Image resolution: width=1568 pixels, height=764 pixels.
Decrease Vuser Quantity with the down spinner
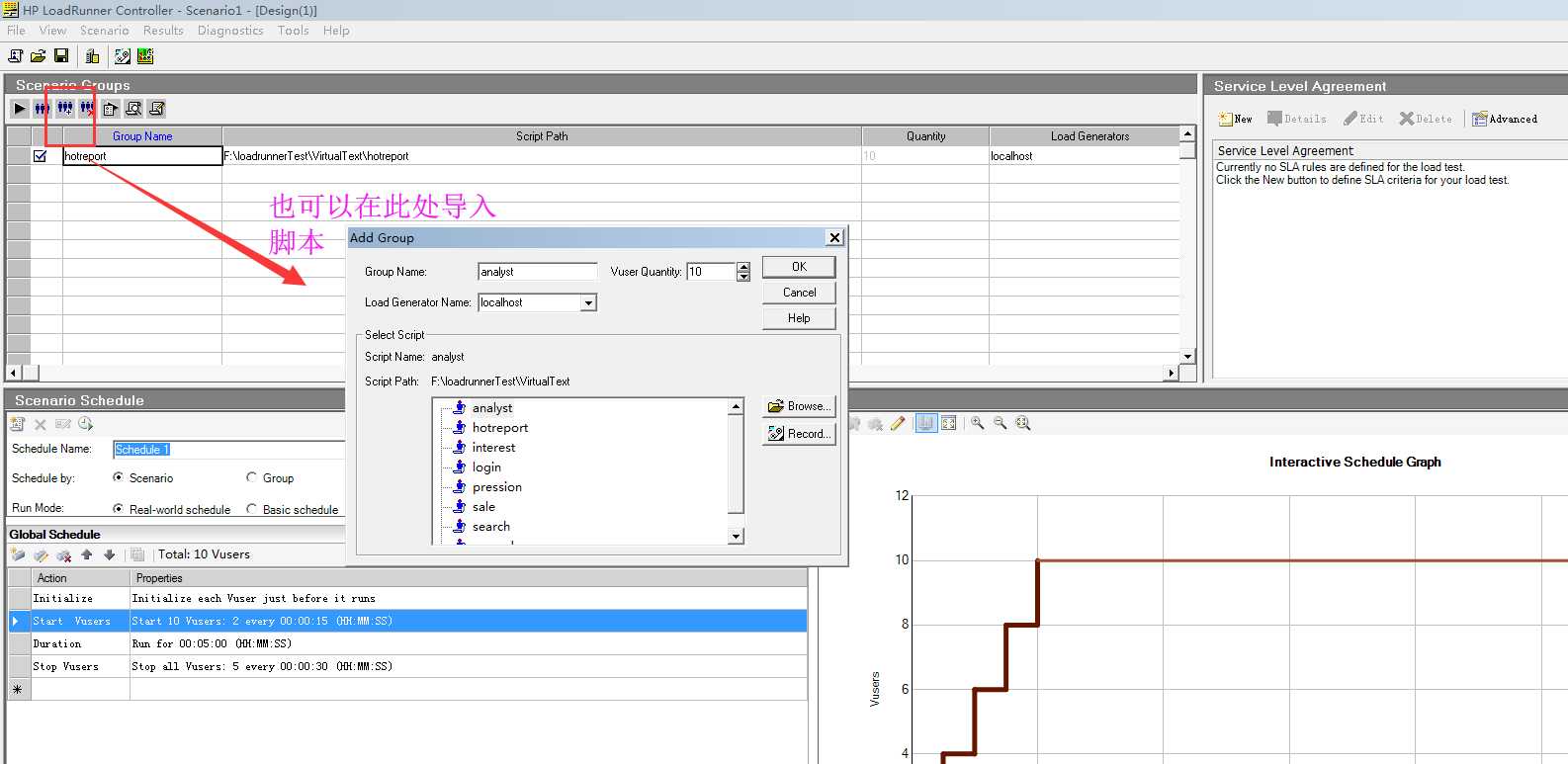(x=743, y=277)
